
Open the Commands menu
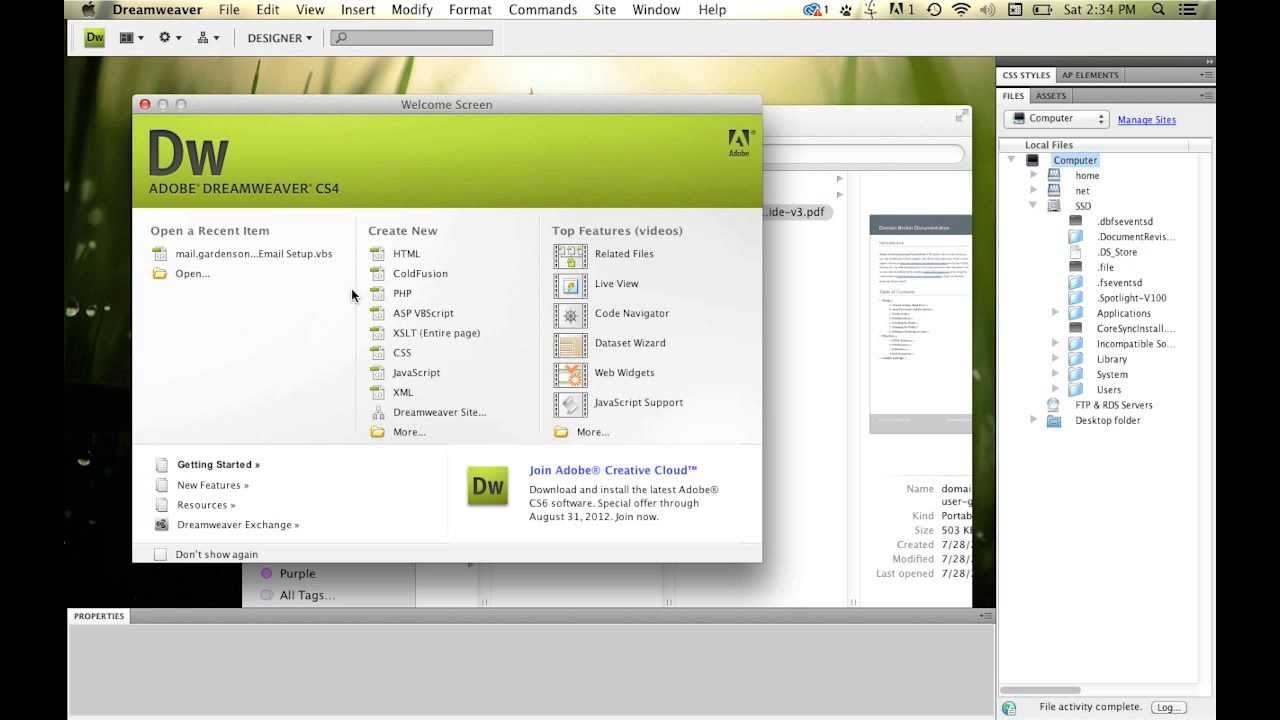[x=542, y=10]
